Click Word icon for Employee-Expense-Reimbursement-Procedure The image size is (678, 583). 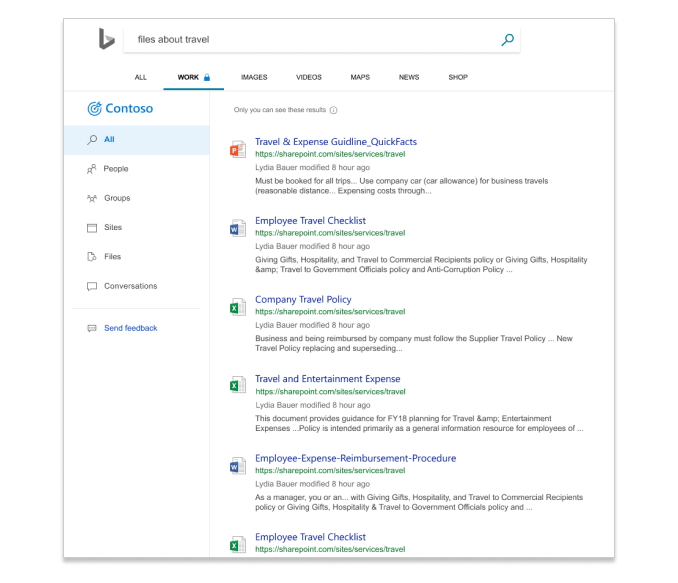point(237,465)
